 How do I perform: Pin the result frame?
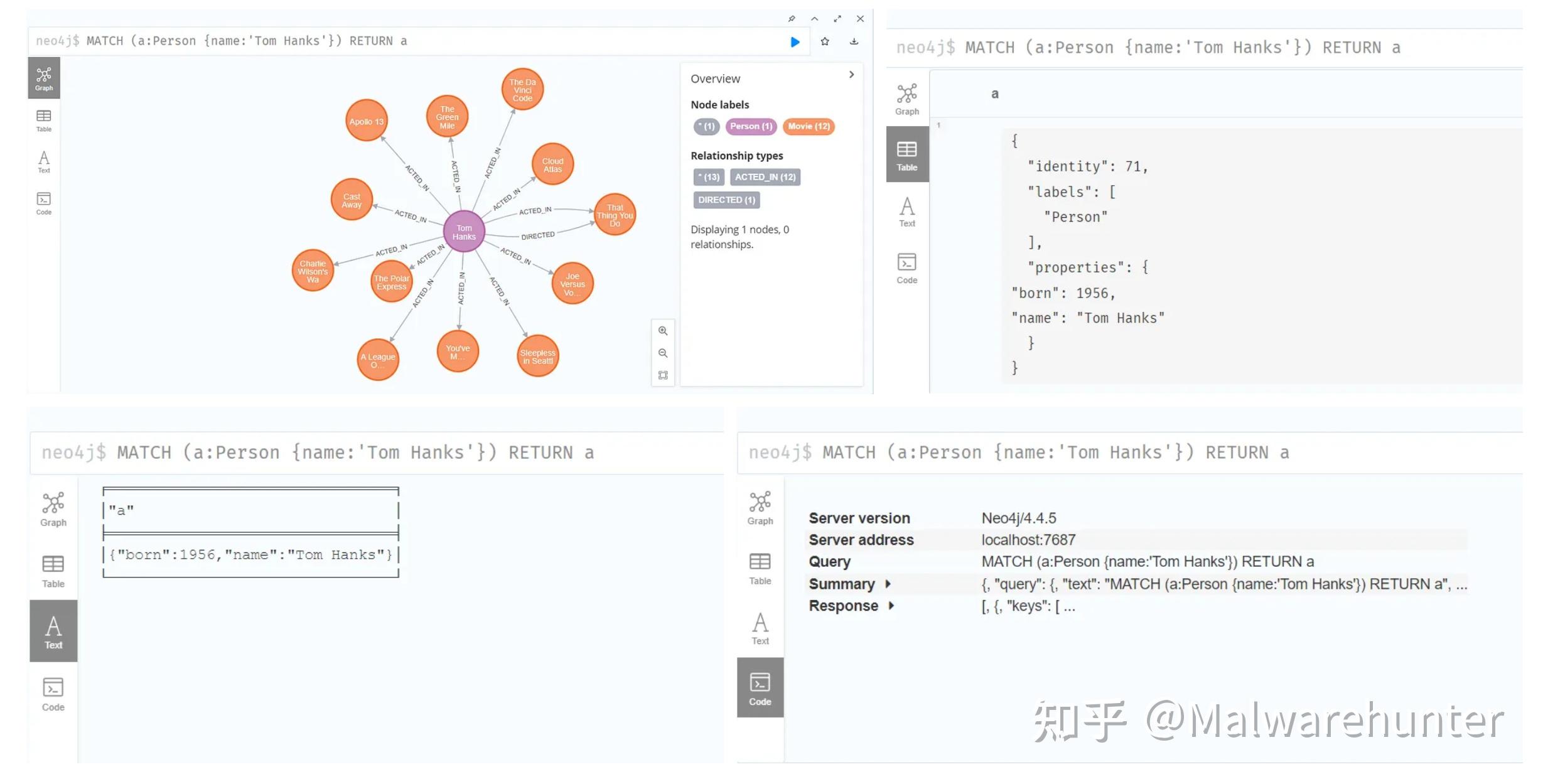pos(792,19)
